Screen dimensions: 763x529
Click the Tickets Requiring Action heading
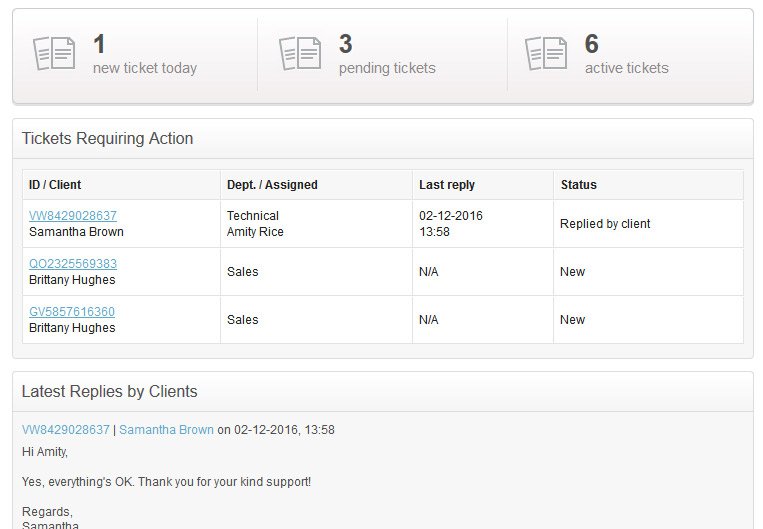tap(108, 139)
